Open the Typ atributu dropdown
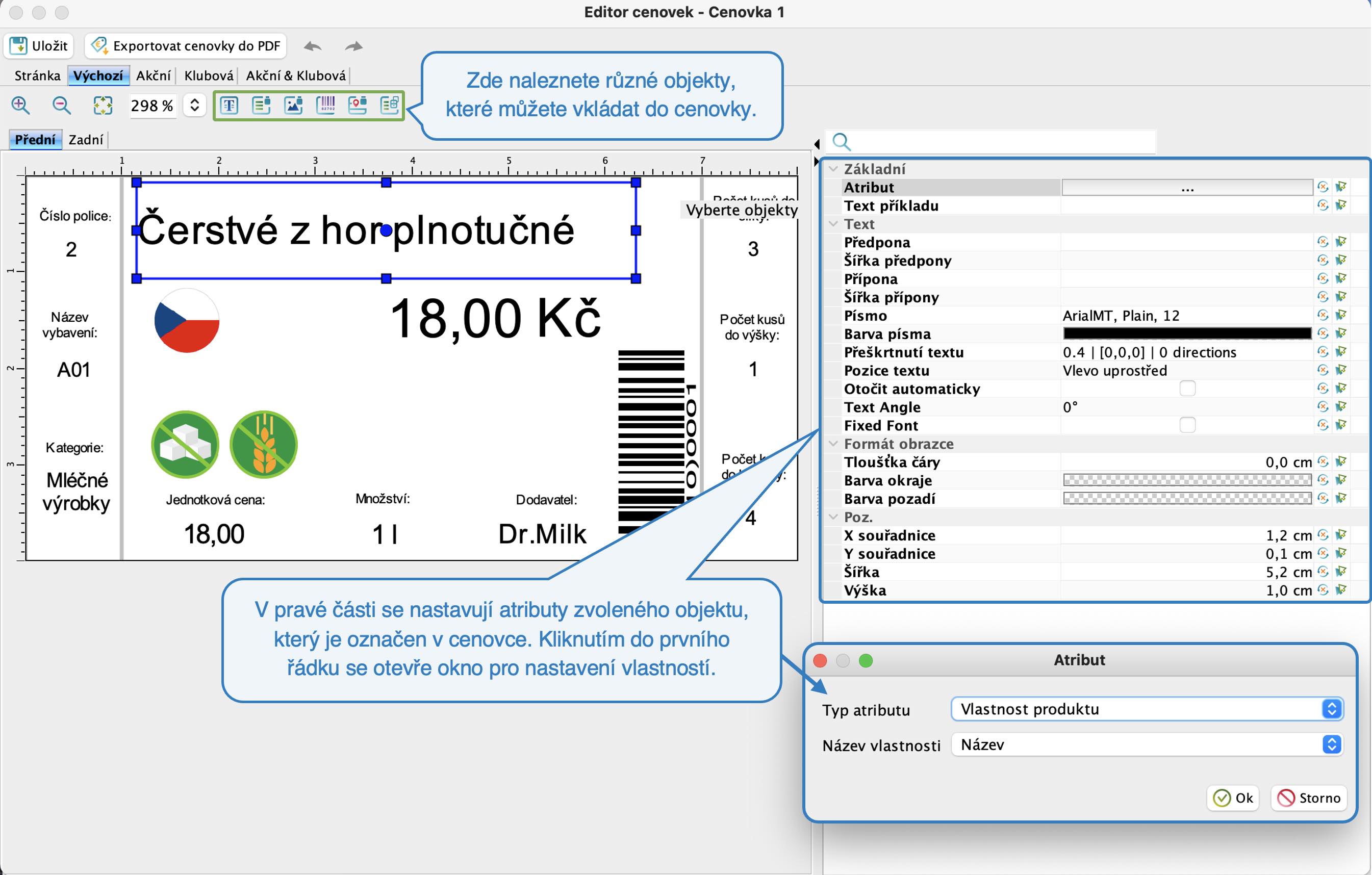The height and width of the screenshot is (875, 1372). click(x=1148, y=709)
